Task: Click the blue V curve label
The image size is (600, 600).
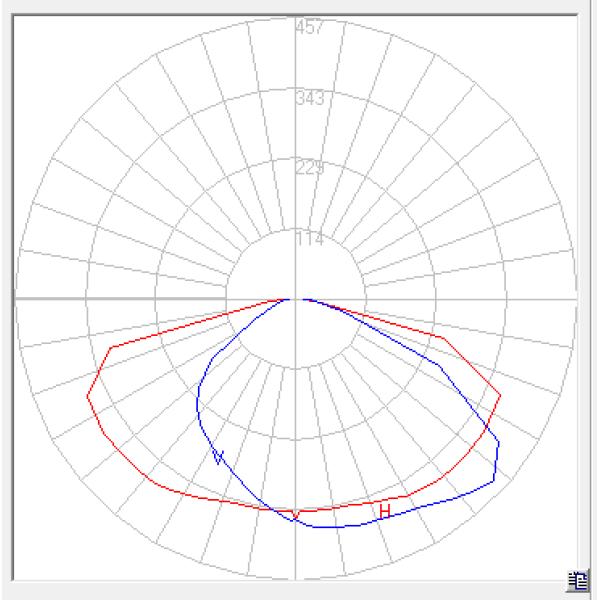Action: 218,457
